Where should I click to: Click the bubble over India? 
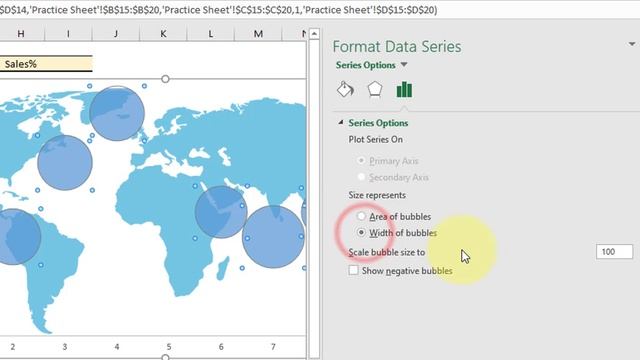click(273, 237)
